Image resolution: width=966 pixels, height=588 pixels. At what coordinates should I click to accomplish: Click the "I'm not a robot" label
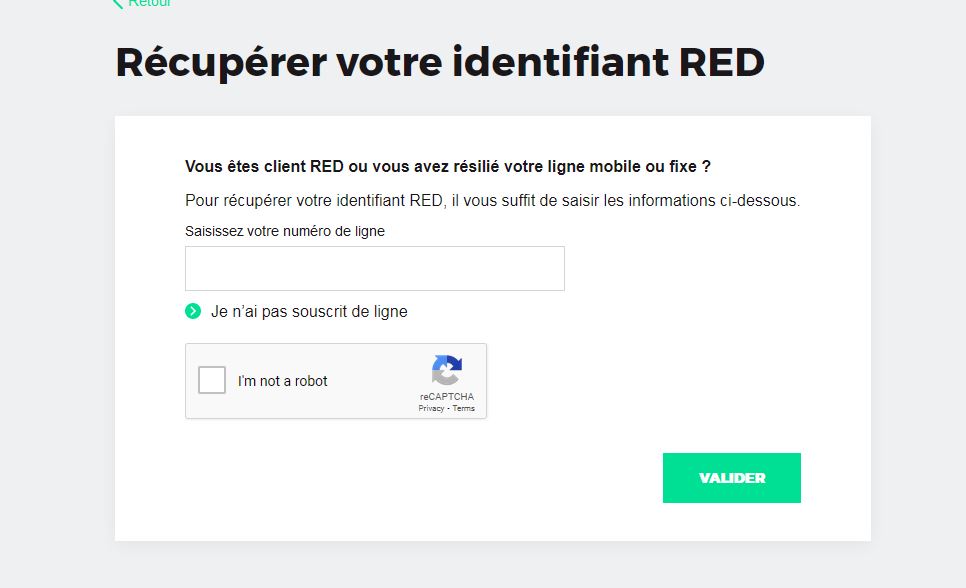tap(283, 381)
